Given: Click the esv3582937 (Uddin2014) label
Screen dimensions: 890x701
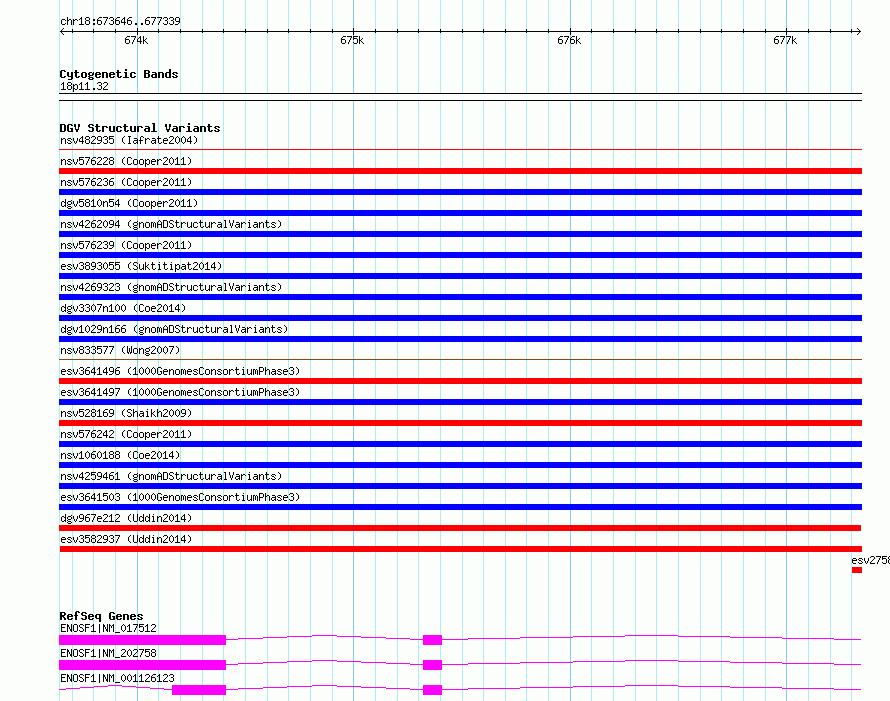Looking at the screenshot, I should [126, 539].
